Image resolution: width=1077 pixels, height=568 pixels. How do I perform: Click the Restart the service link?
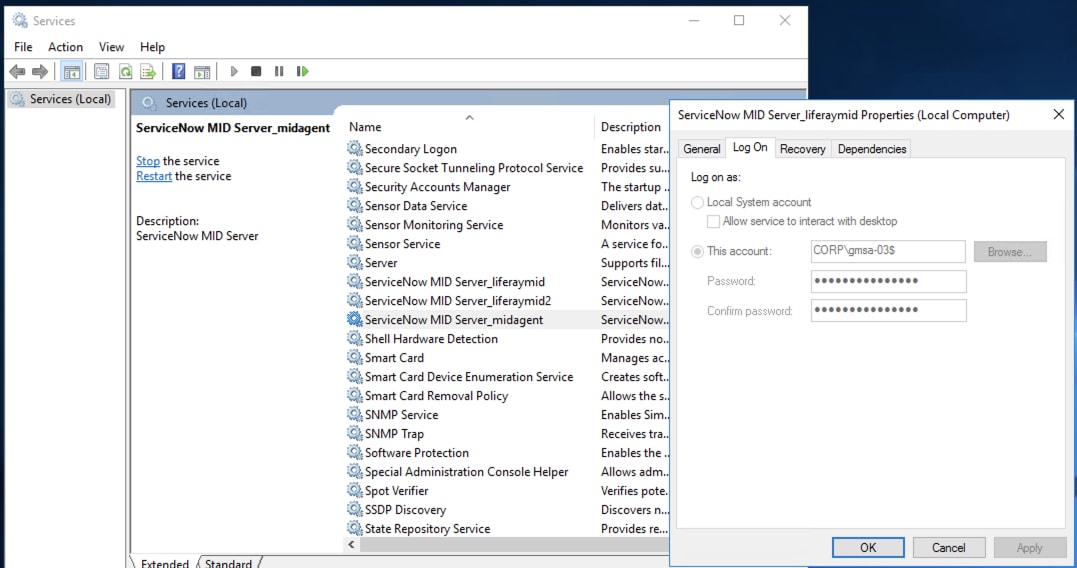pyautogui.click(x=154, y=176)
